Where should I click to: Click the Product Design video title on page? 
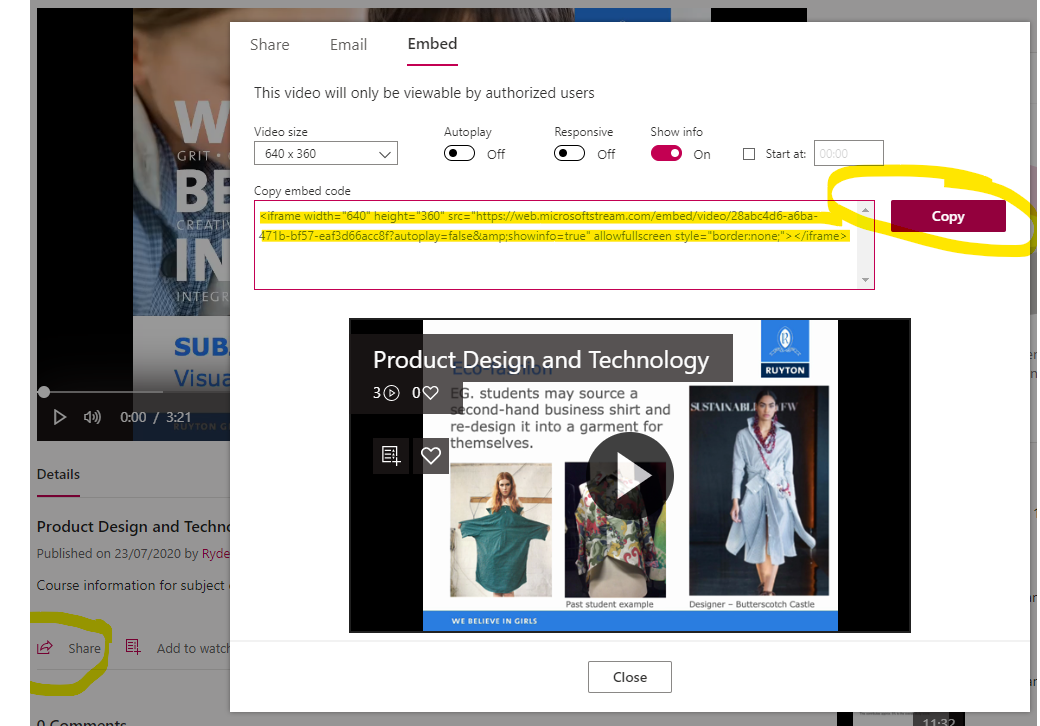[133, 526]
